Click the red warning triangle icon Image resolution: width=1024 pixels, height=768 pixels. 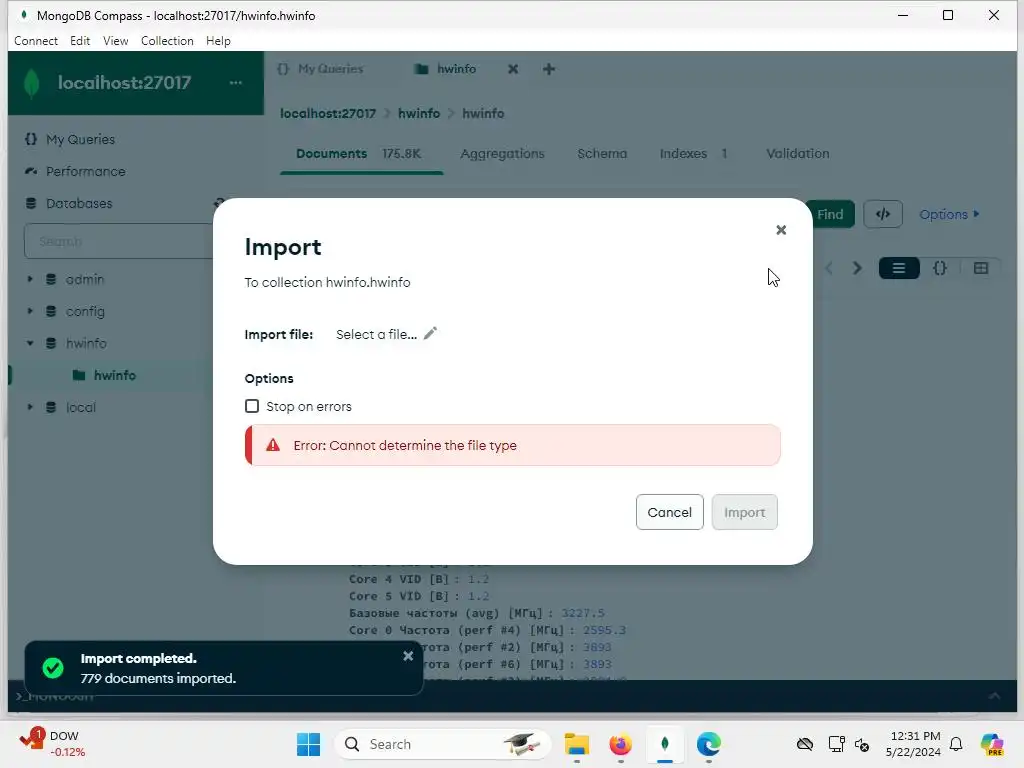[x=273, y=445]
